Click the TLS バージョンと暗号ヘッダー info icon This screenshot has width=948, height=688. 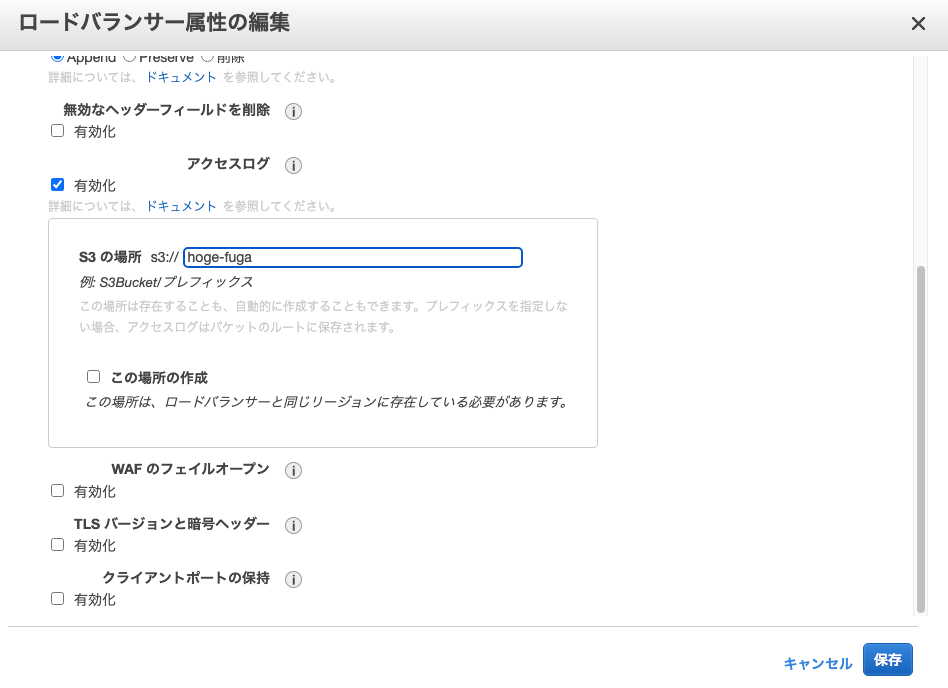pyautogui.click(x=293, y=525)
